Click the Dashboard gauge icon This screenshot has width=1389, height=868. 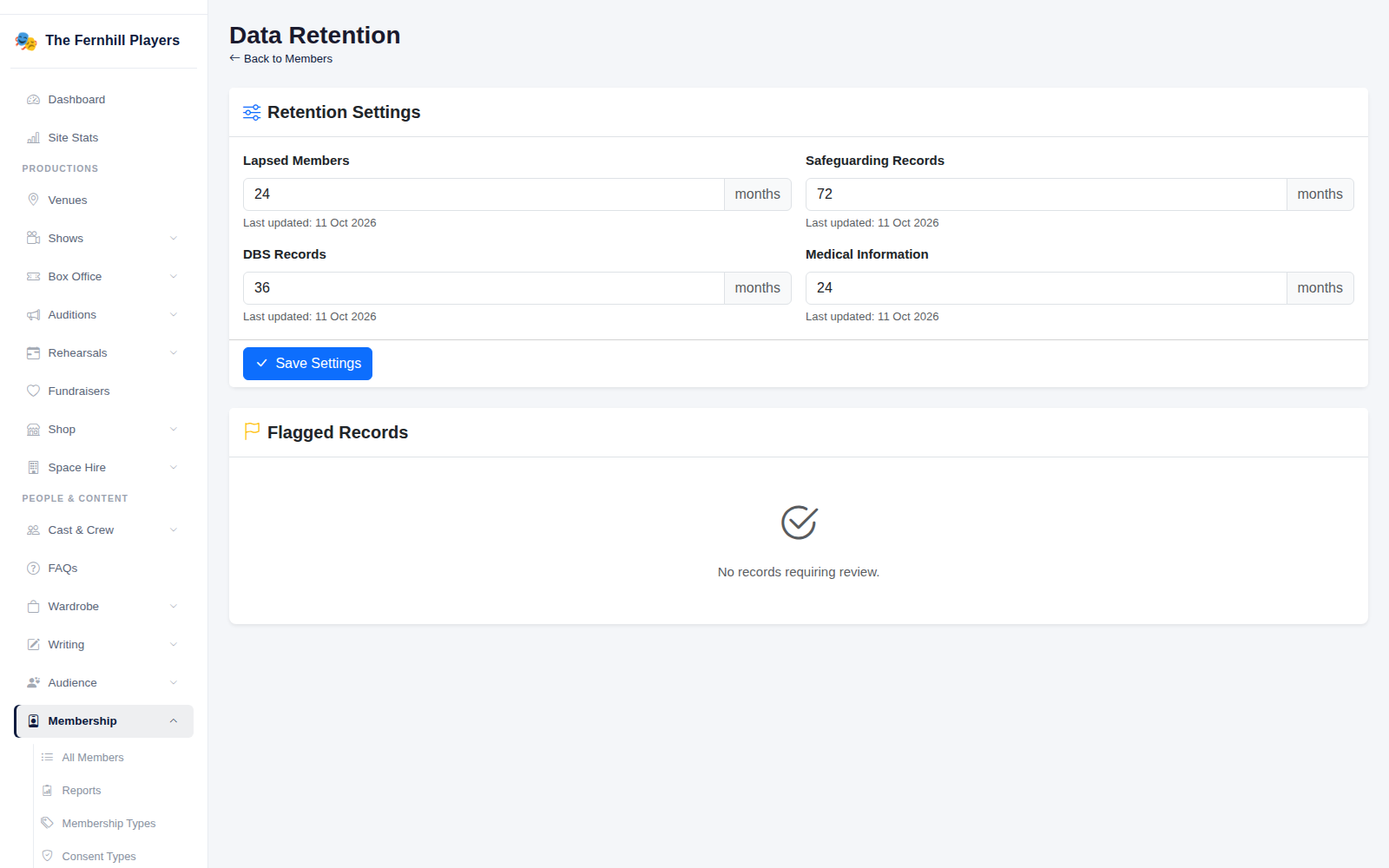pyautogui.click(x=33, y=100)
